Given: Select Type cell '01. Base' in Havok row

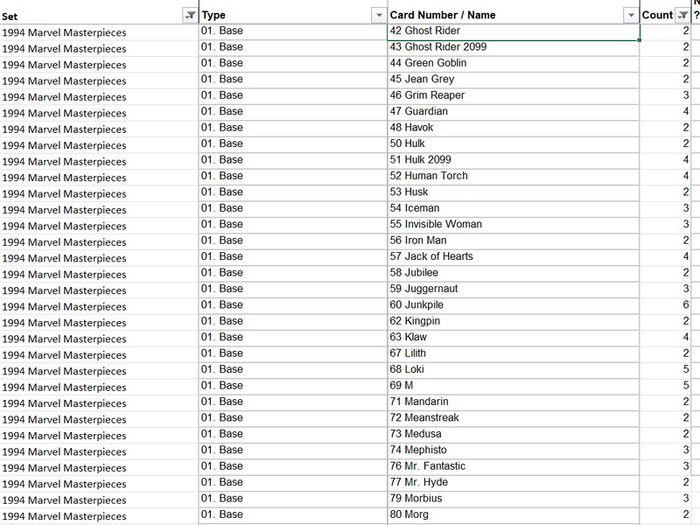Looking at the screenshot, I should pyautogui.click(x=293, y=128).
